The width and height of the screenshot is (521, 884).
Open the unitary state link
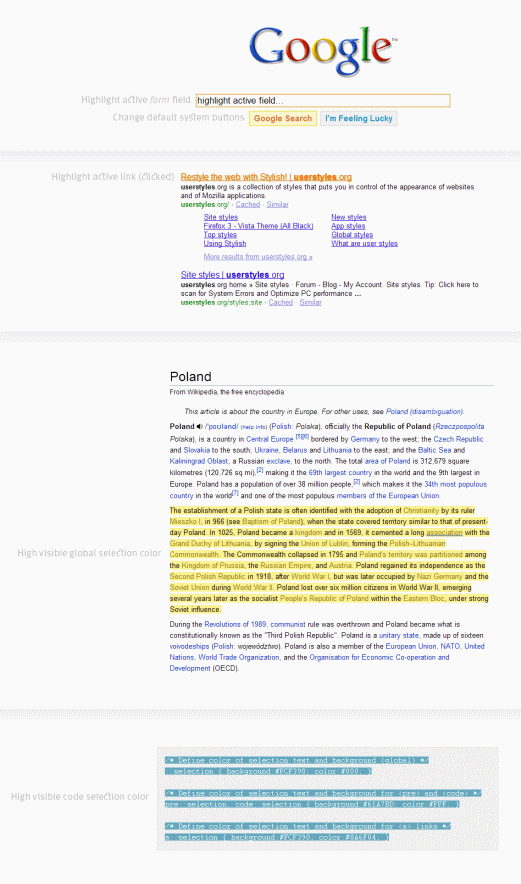399,635
